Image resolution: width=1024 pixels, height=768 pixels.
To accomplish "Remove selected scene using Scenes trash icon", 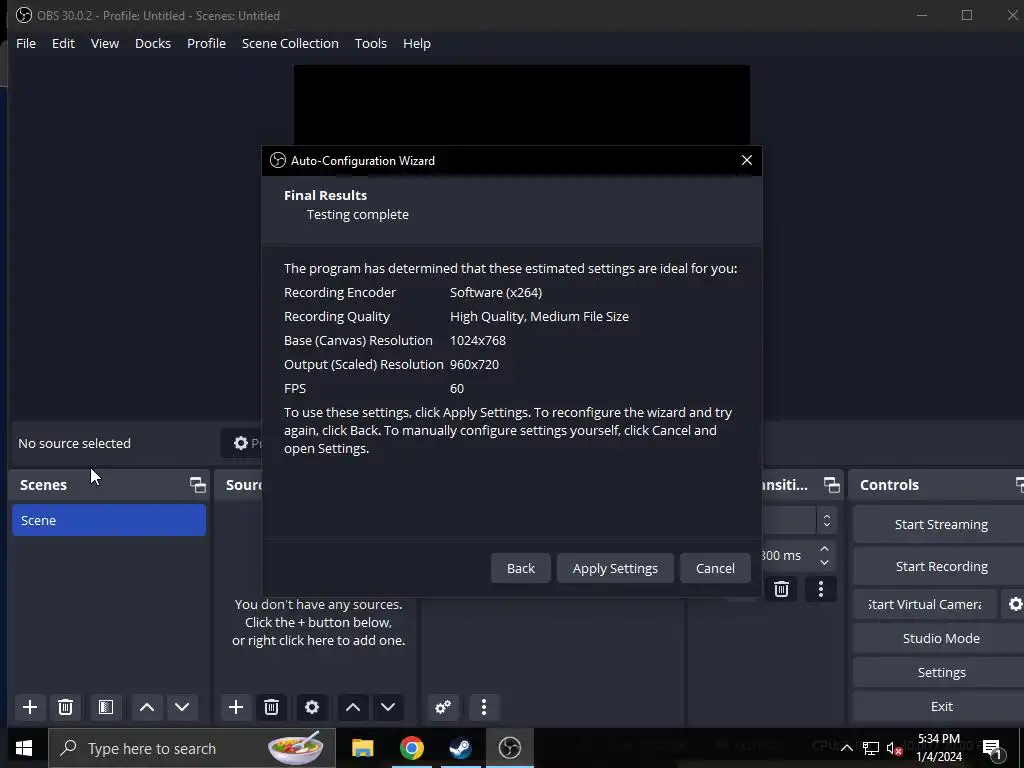I will click(x=65, y=707).
